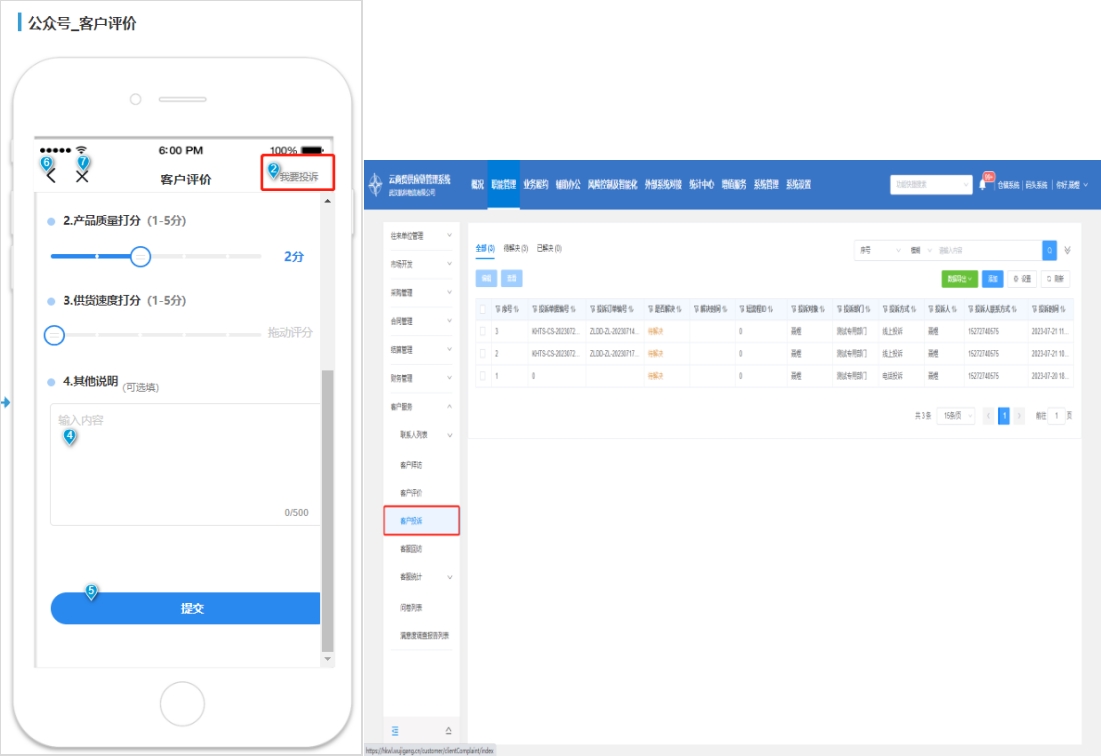The image size is (1101, 756).
Task: Open the green 数据导出 dropdown
Action: tap(959, 279)
